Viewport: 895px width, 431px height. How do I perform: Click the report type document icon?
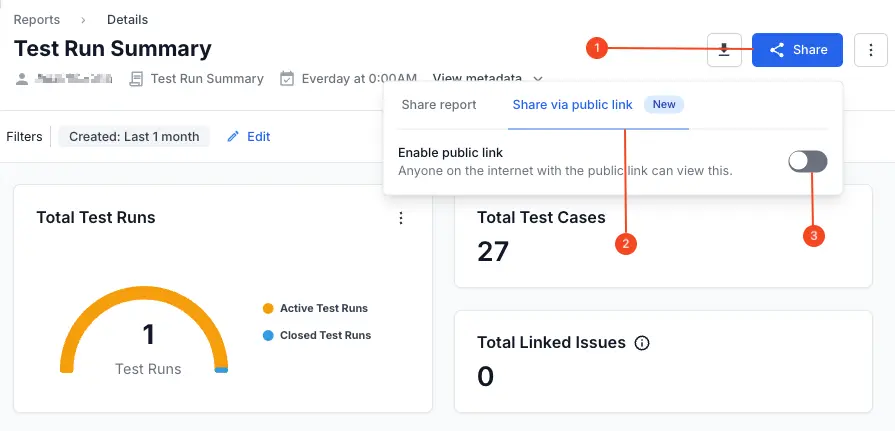click(x=137, y=79)
